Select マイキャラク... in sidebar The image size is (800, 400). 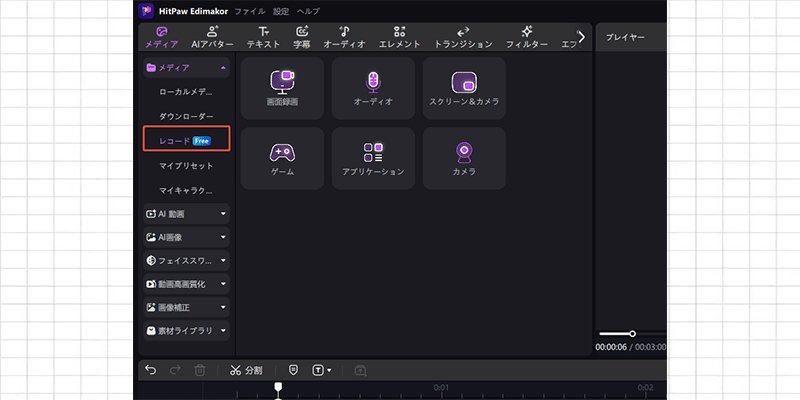186,190
